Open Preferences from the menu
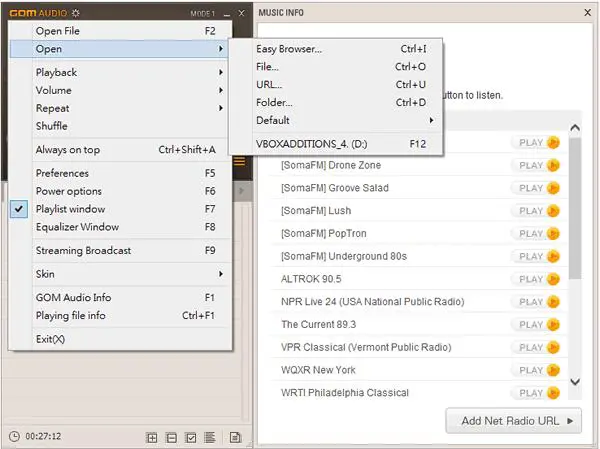The image size is (600, 449). 121,173
